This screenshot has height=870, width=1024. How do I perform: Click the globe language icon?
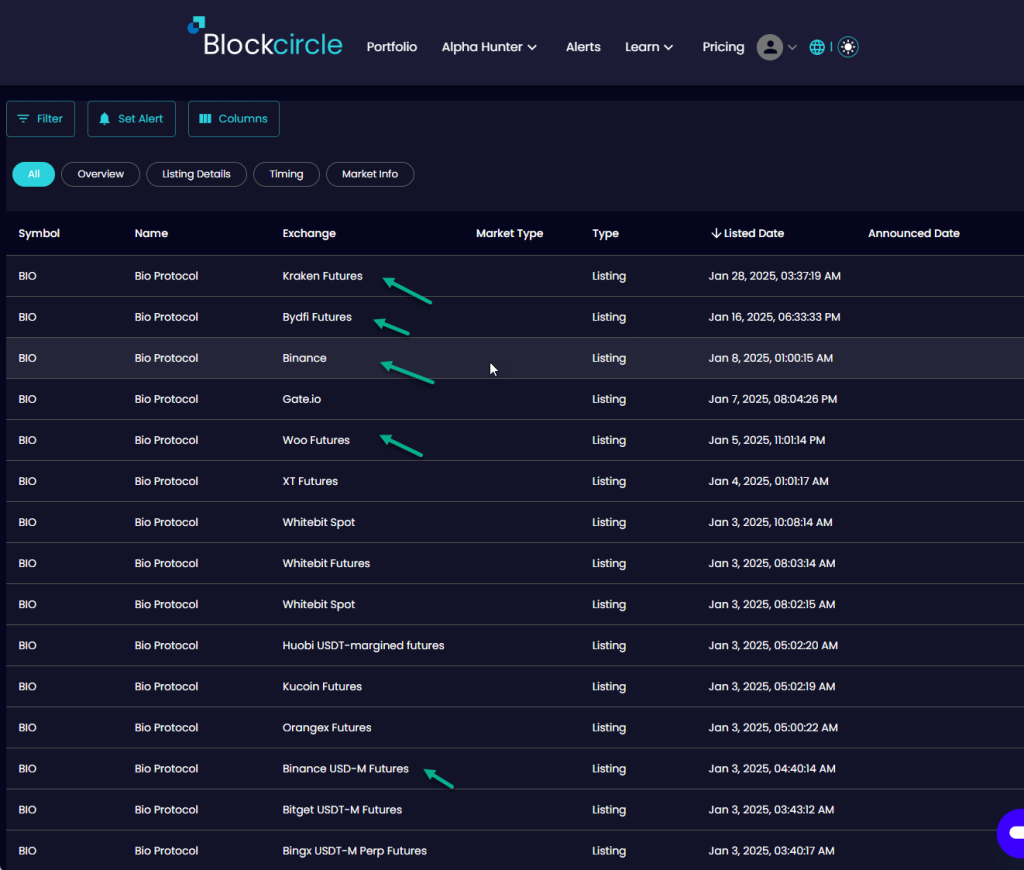click(x=817, y=47)
